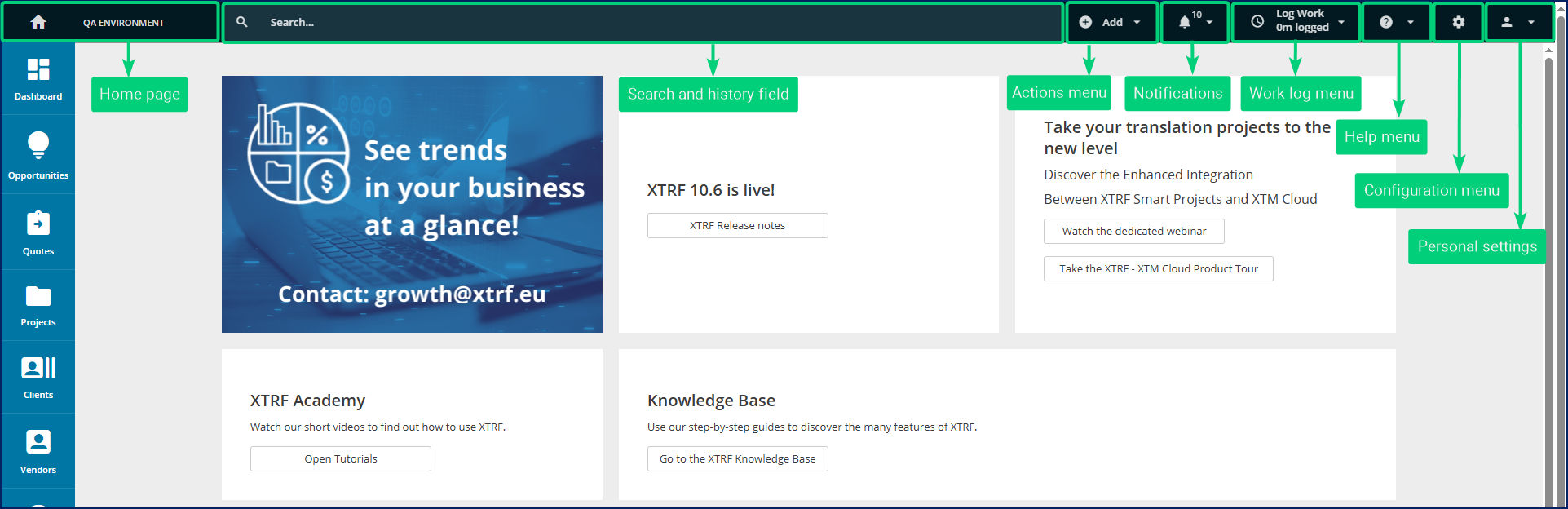This screenshot has height=509, width=1568.
Task: Click the QA ENVIRONMENT label
Action: tap(124, 23)
